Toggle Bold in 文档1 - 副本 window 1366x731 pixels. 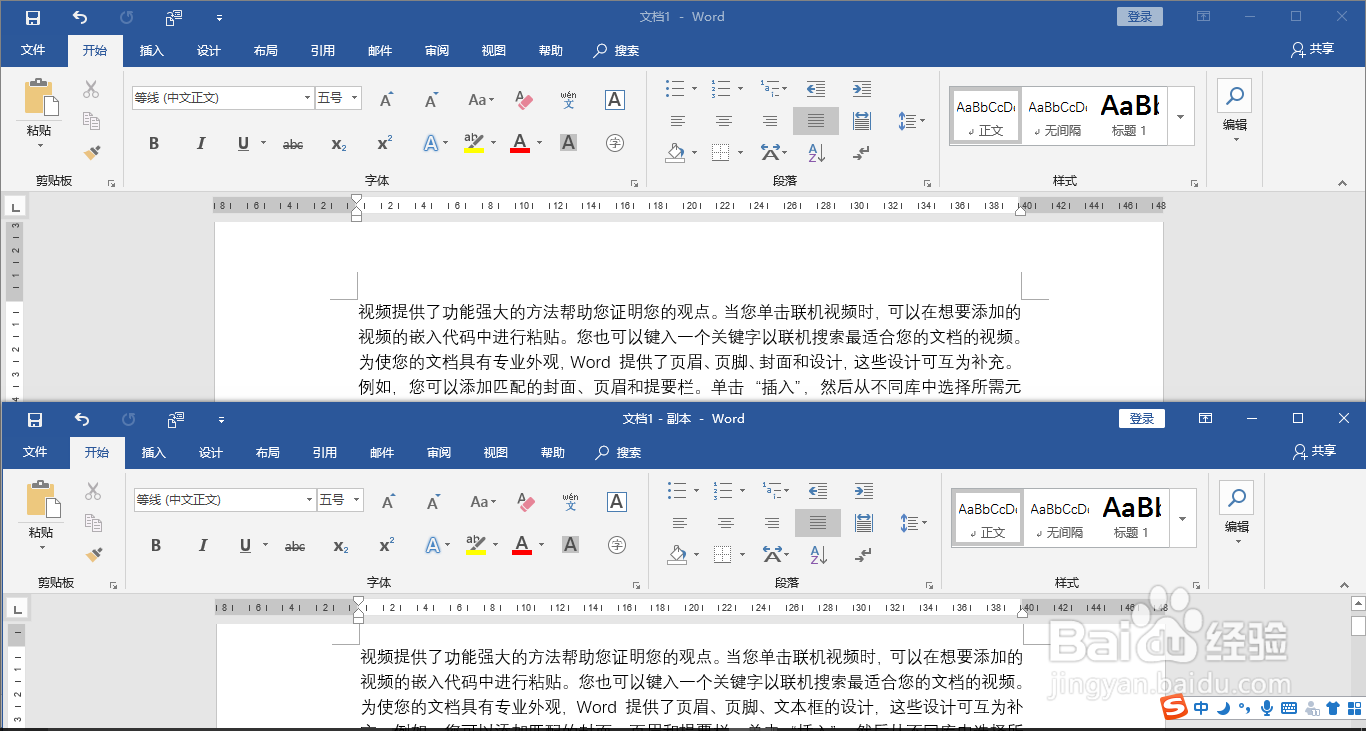156,545
